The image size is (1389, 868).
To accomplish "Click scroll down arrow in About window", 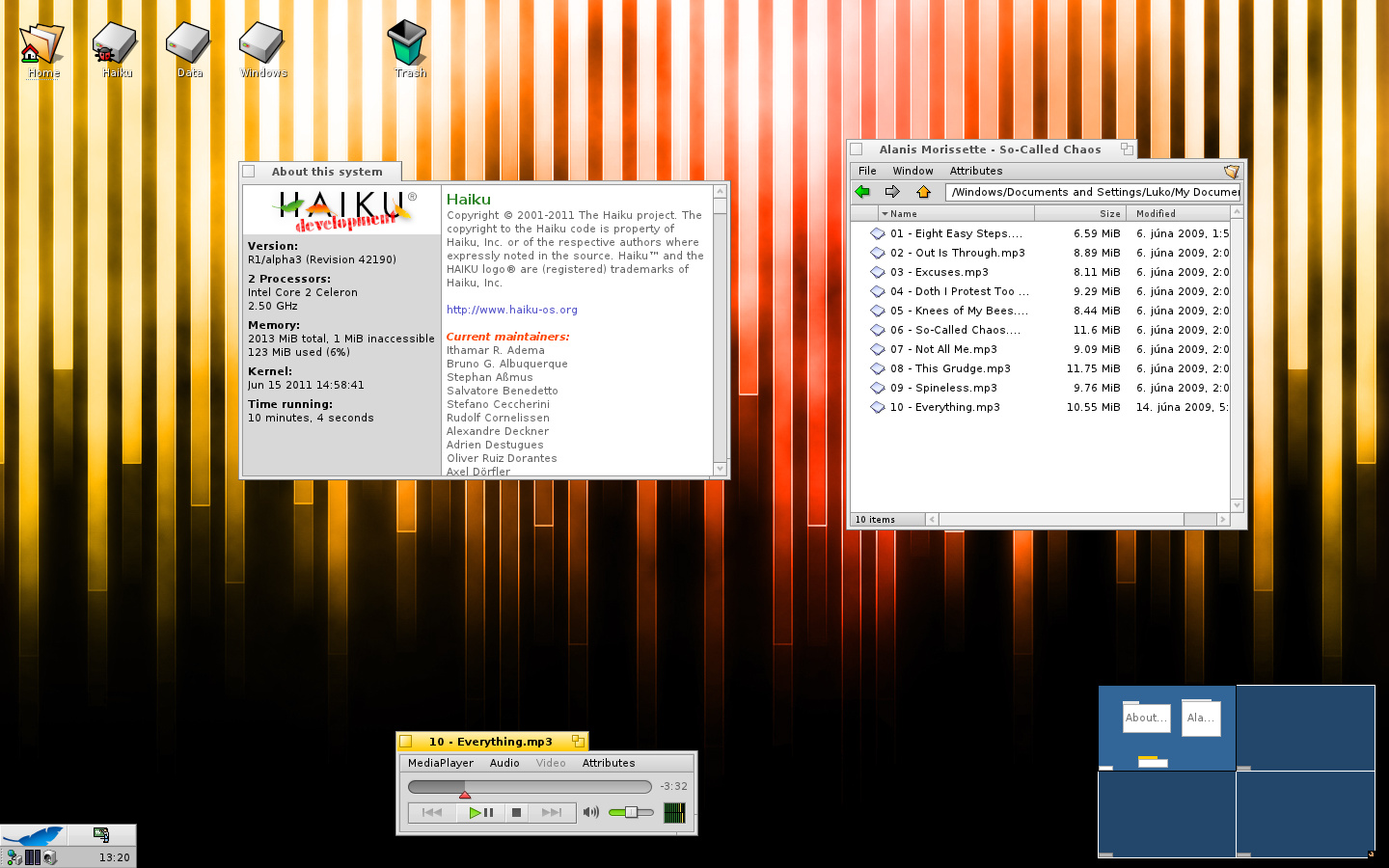I will [x=720, y=469].
